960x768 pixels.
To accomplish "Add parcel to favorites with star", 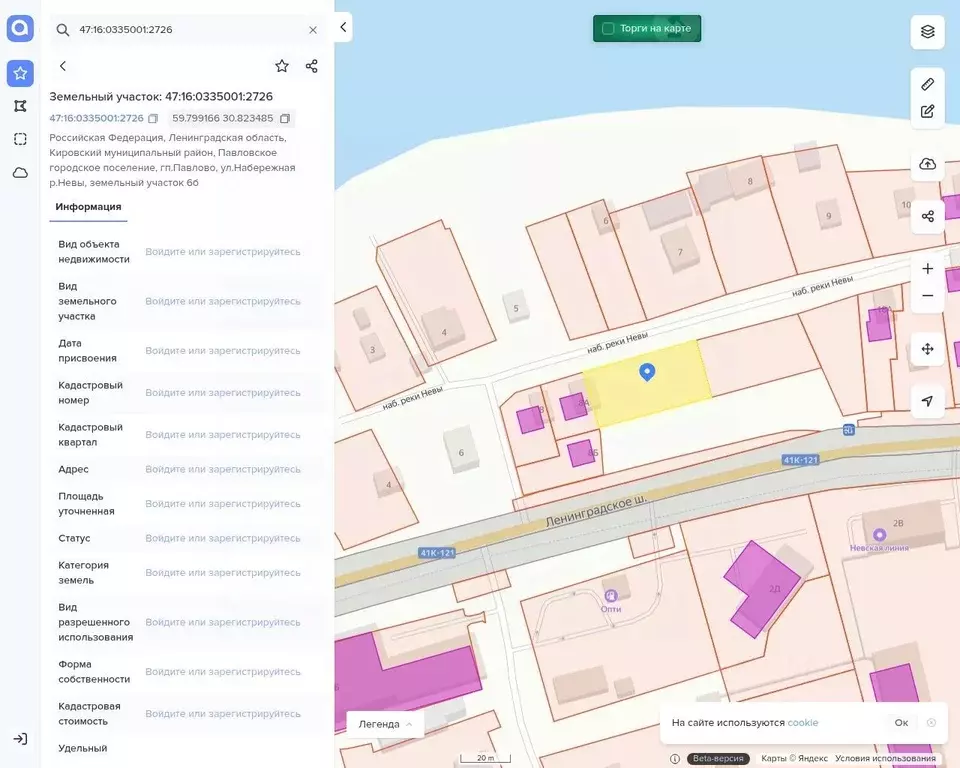I will [x=282, y=66].
